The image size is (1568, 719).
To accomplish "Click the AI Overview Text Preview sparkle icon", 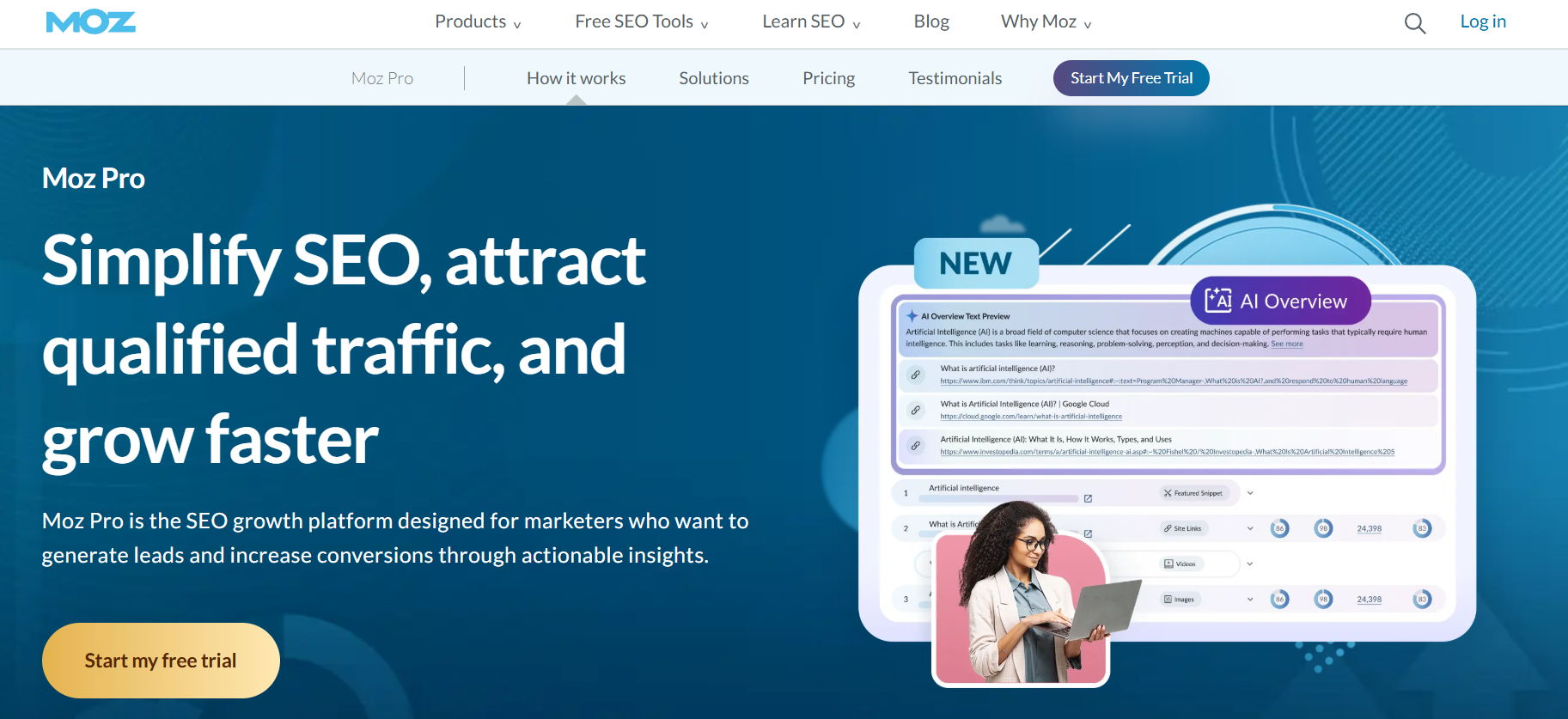I will click(x=912, y=315).
